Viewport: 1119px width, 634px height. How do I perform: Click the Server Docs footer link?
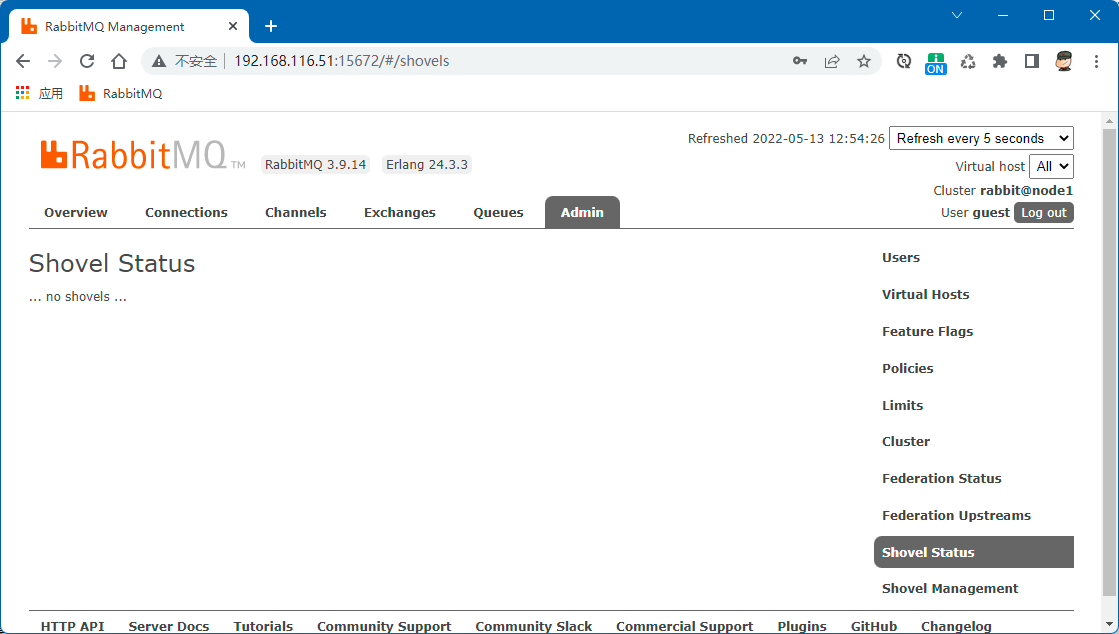(168, 626)
